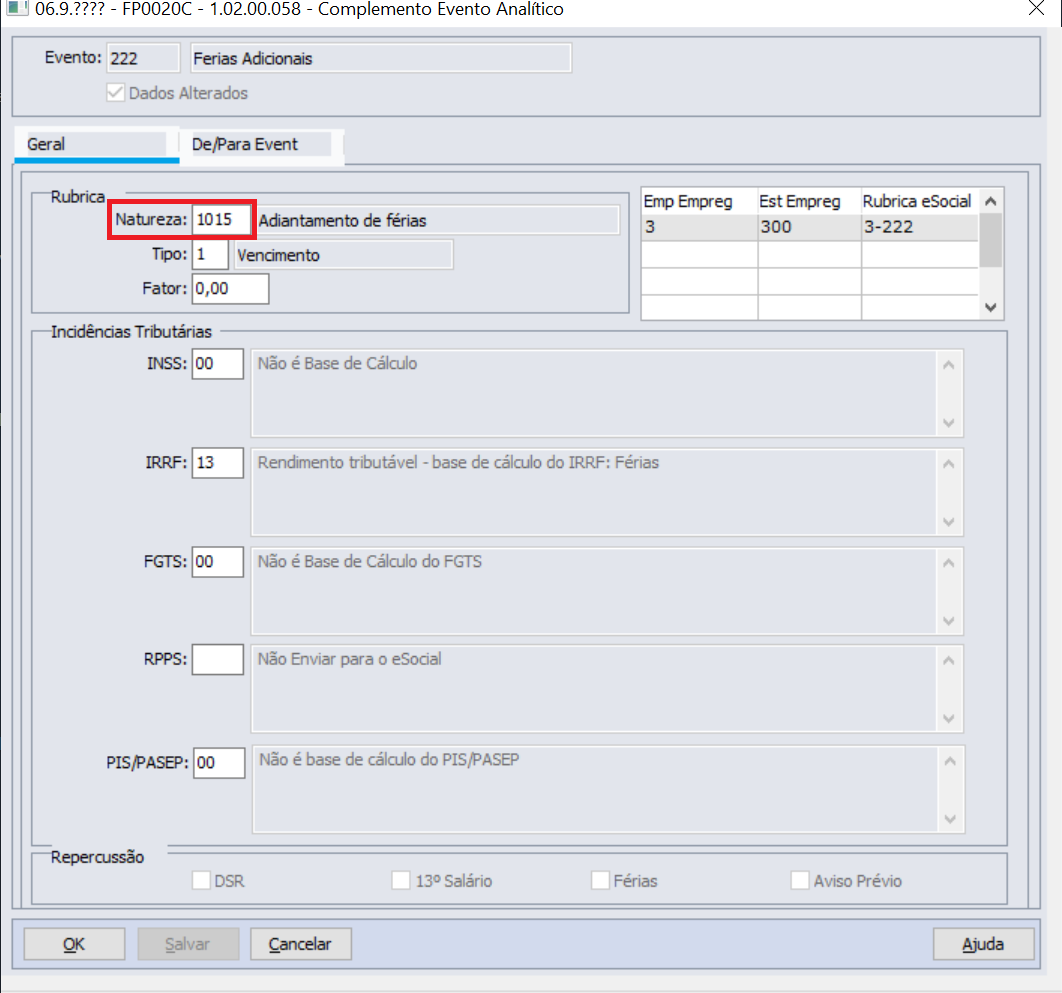Click 'Não é base de cálculo do PIS/PASEP' text
This screenshot has width=1062, height=993.
[389, 759]
